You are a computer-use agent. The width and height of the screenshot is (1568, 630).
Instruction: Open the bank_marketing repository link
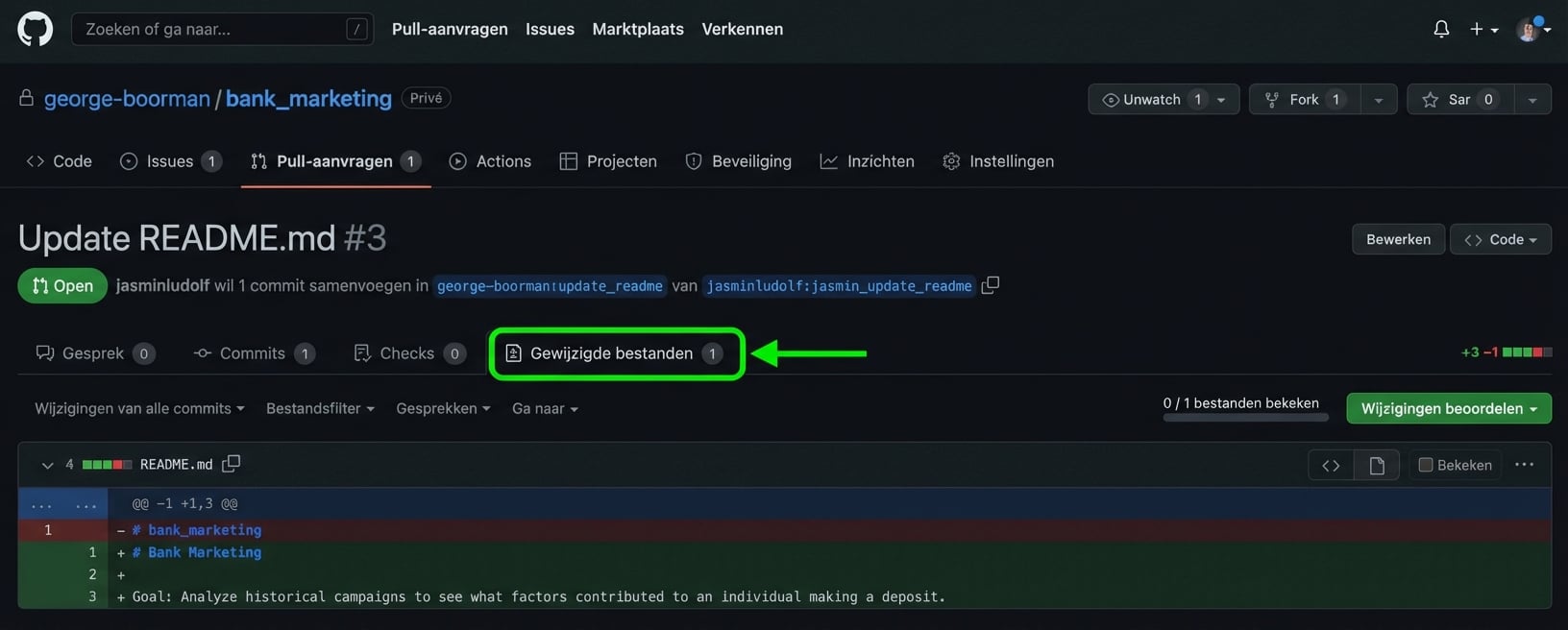(308, 99)
